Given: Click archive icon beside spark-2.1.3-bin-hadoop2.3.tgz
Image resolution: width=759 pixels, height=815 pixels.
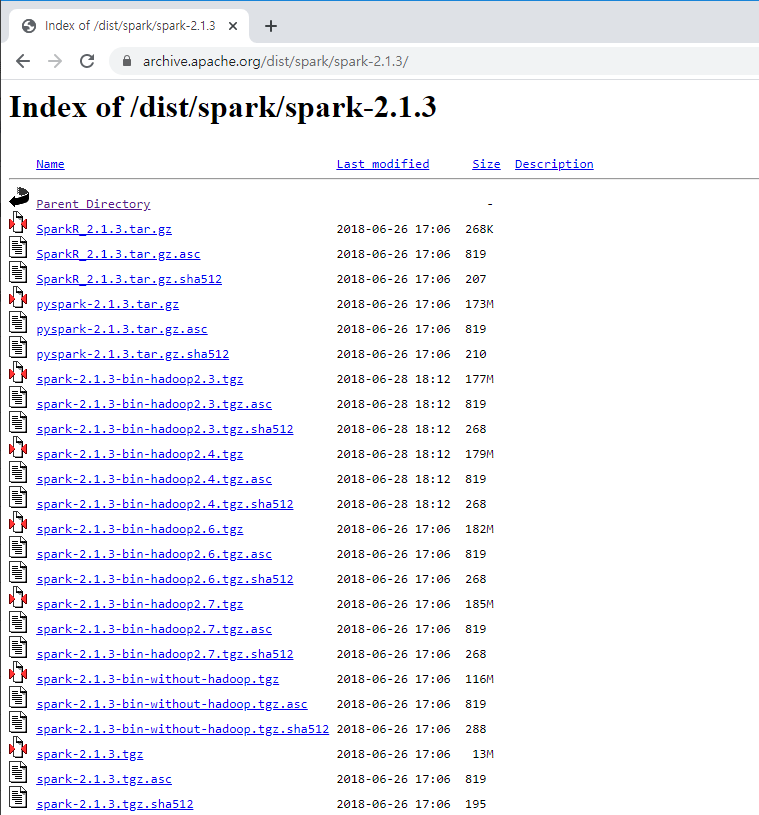Looking at the screenshot, I should tap(18, 372).
